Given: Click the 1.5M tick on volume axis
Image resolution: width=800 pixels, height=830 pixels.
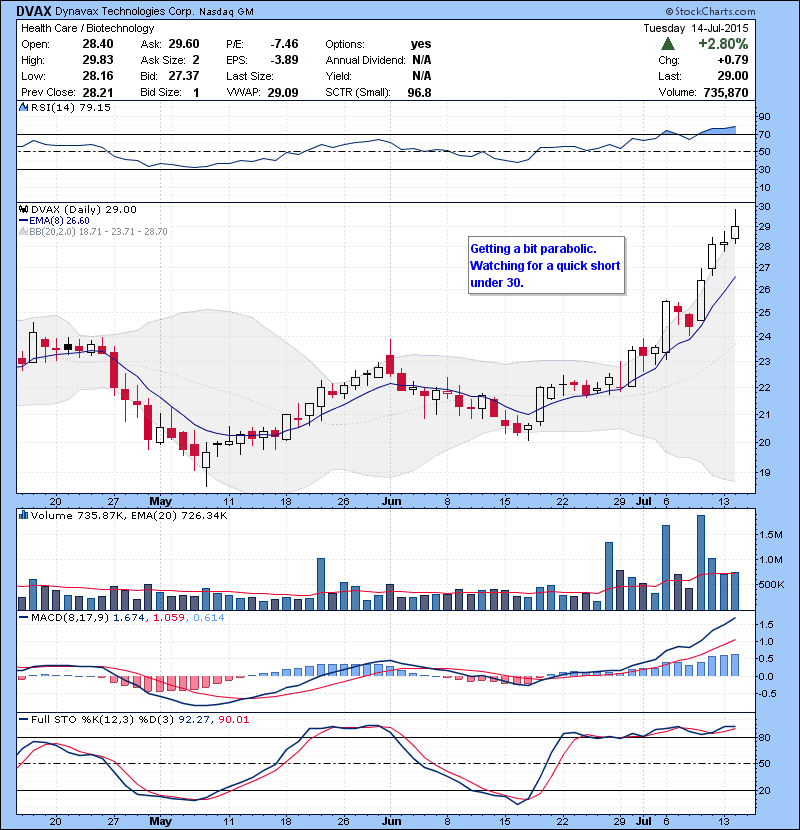Looking at the screenshot, I should 771,535.
